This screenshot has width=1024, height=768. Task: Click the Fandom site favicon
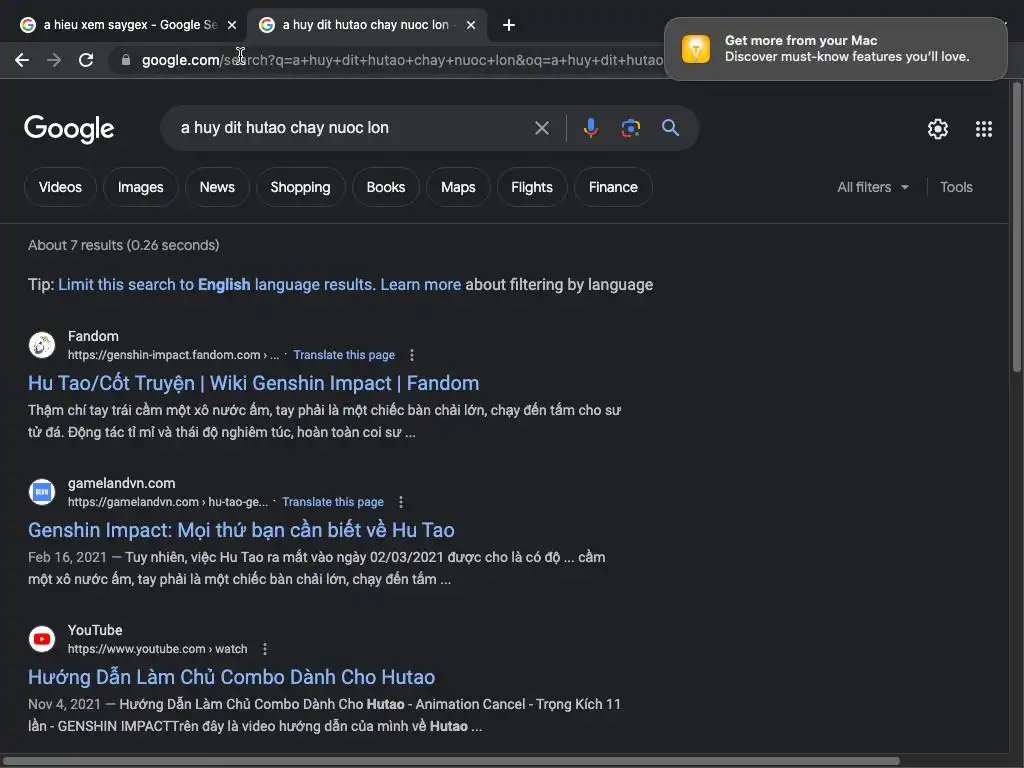(x=42, y=345)
